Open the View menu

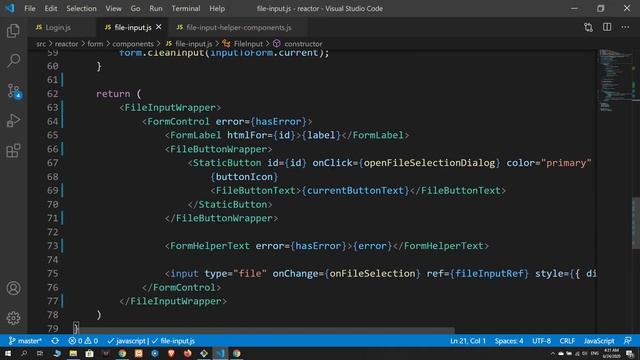coord(113,8)
